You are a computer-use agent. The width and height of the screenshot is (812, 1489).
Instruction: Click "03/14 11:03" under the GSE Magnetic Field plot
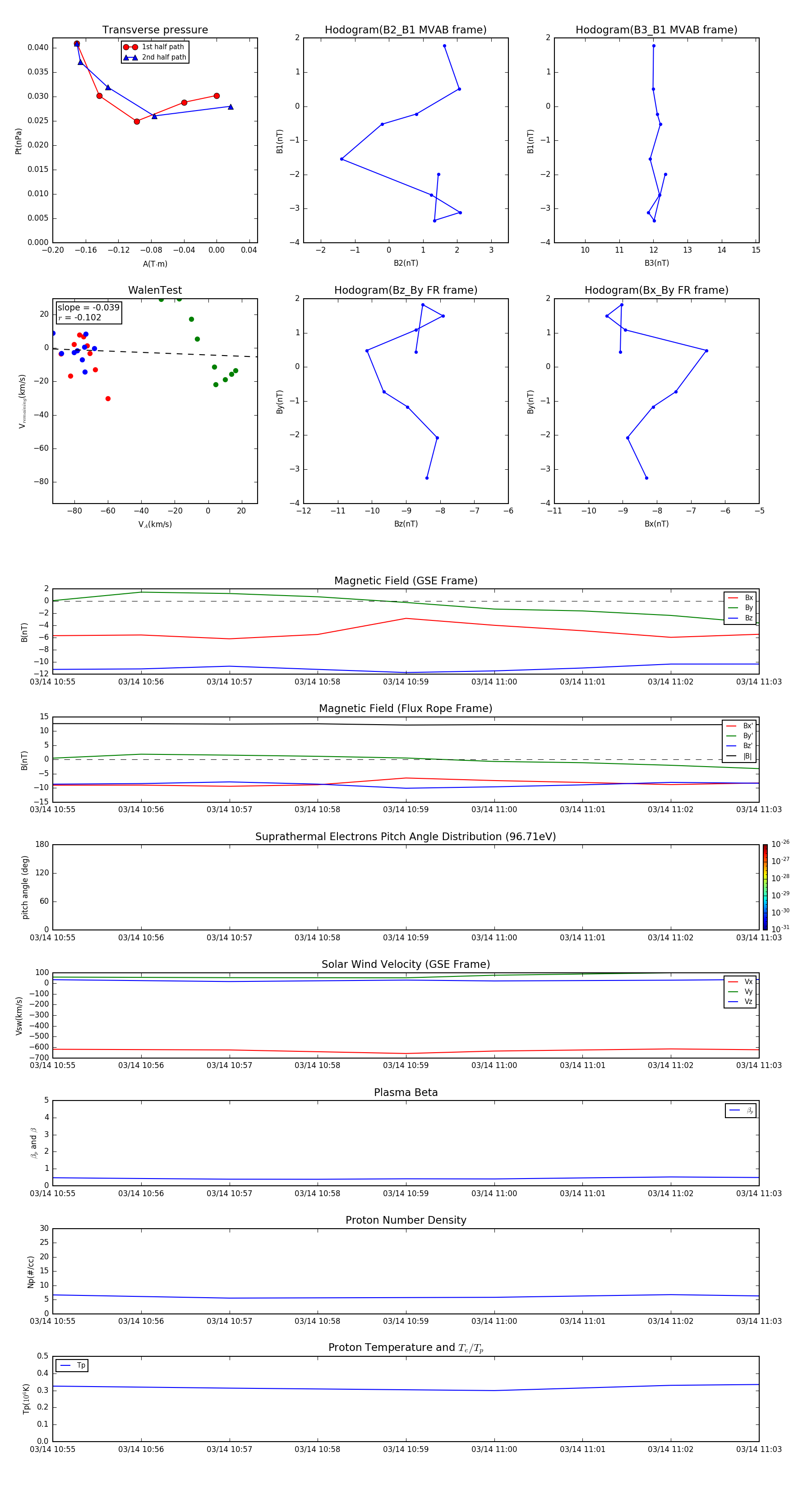click(759, 681)
